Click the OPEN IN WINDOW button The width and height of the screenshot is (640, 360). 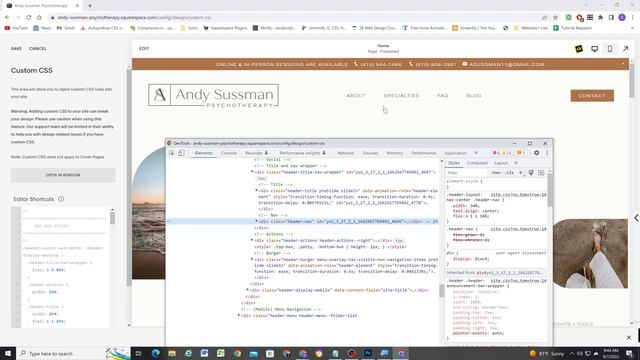coord(63,175)
